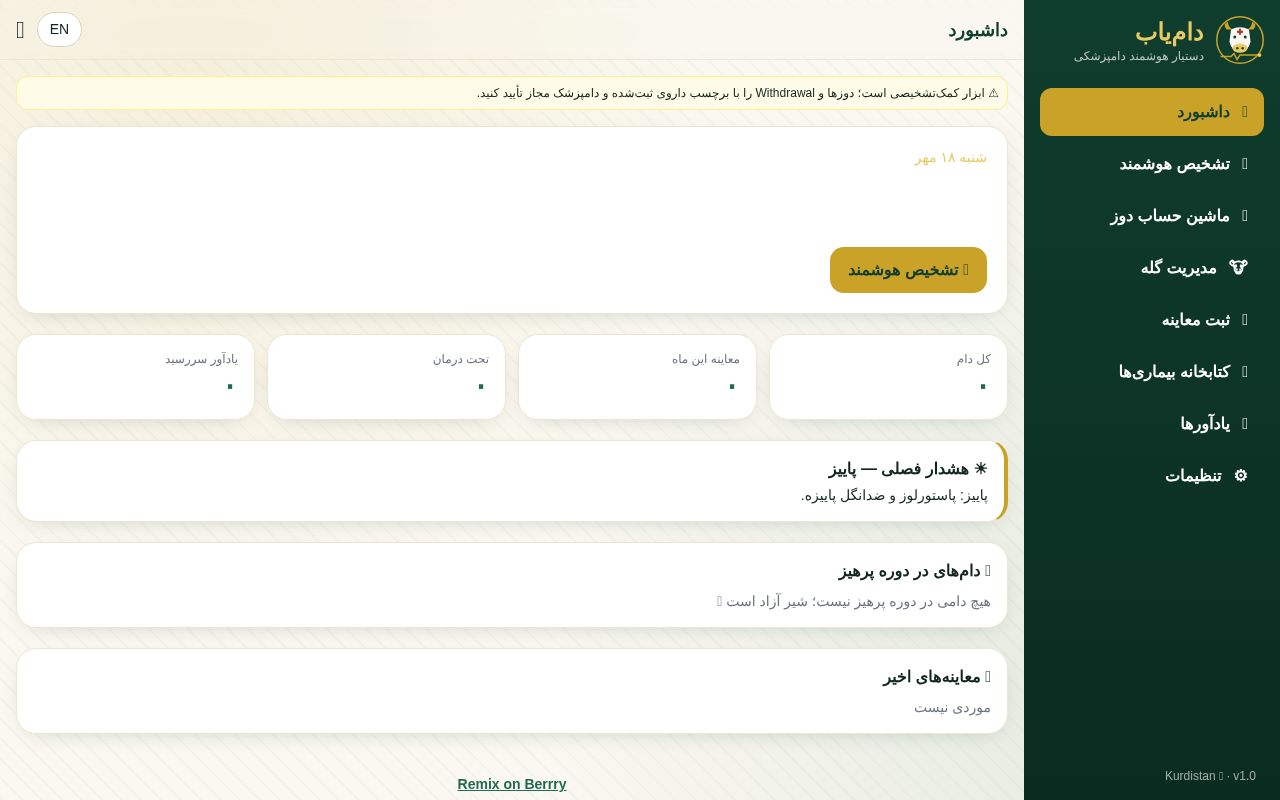Click the معاینه‌های اخیر heading

(x=937, y=677)
